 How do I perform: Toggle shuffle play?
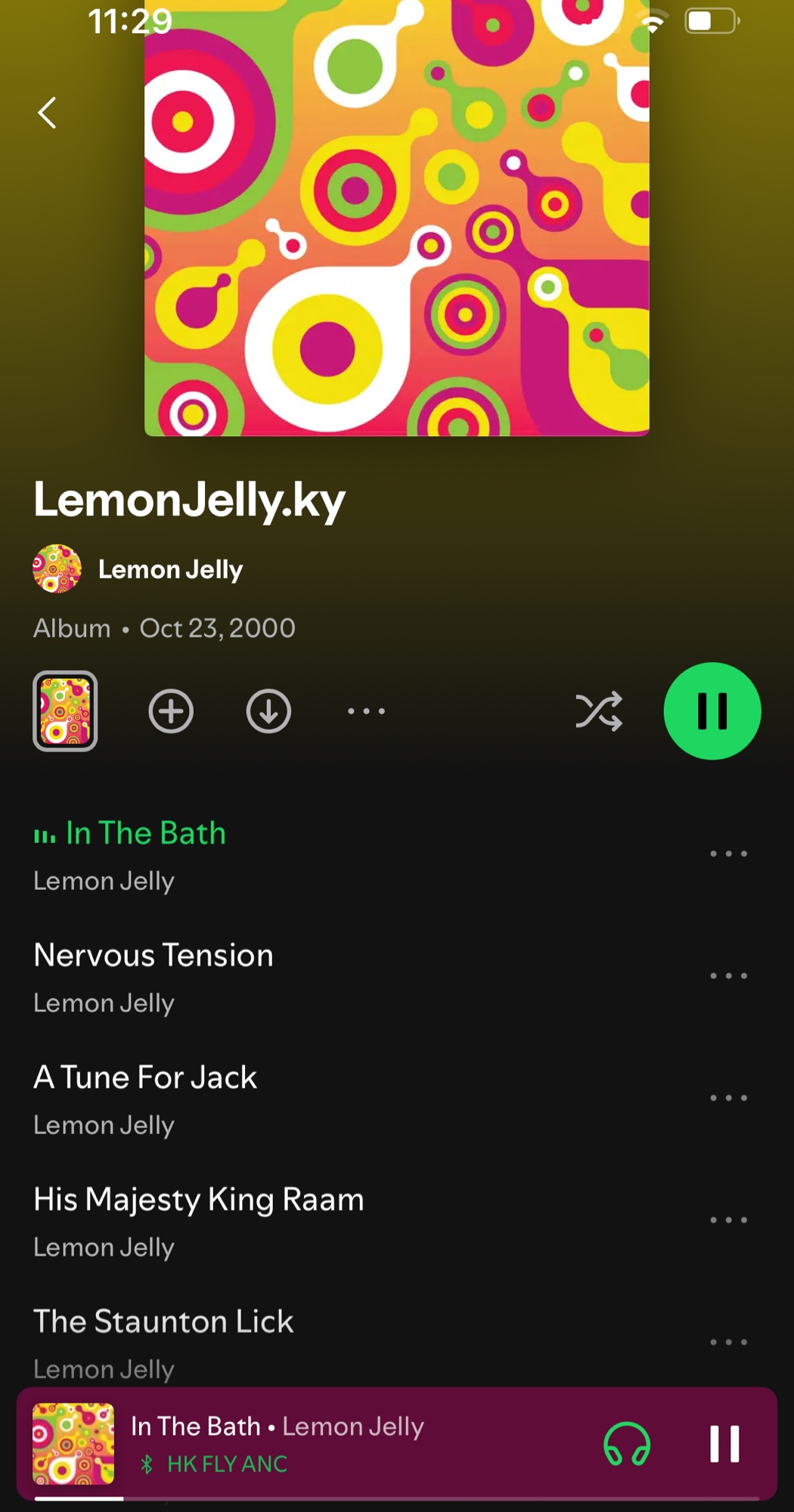tap(599, 711)
